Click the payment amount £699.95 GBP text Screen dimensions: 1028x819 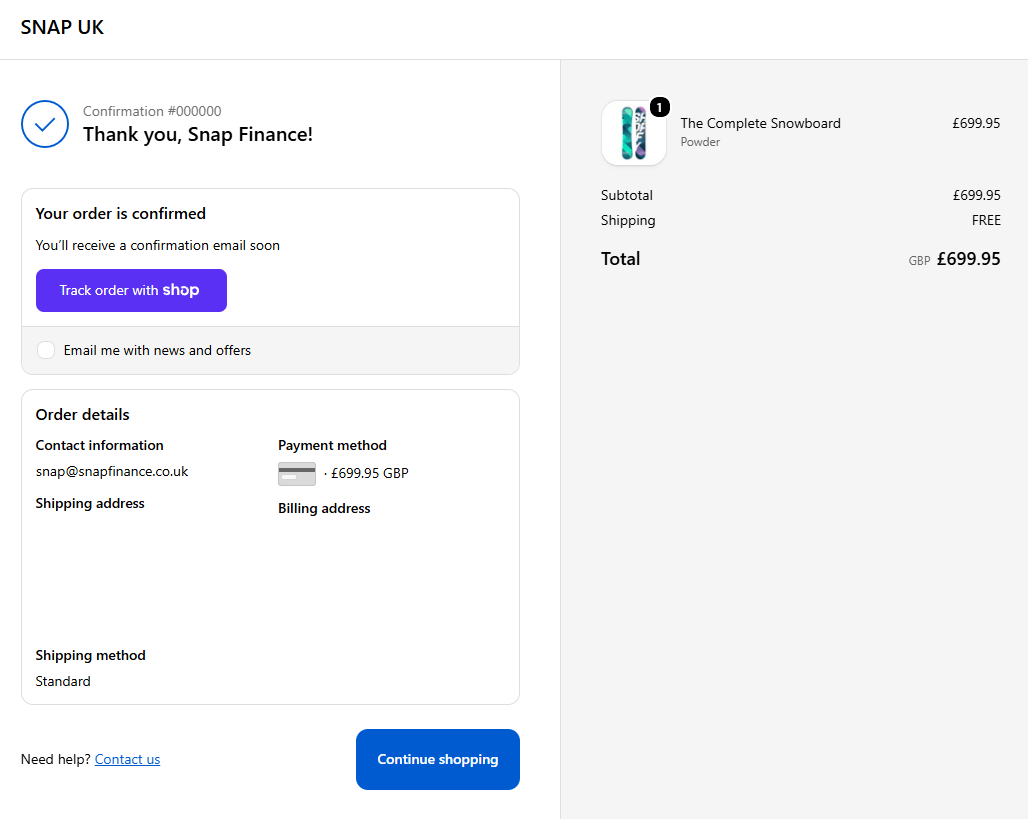tap(370, 473)
